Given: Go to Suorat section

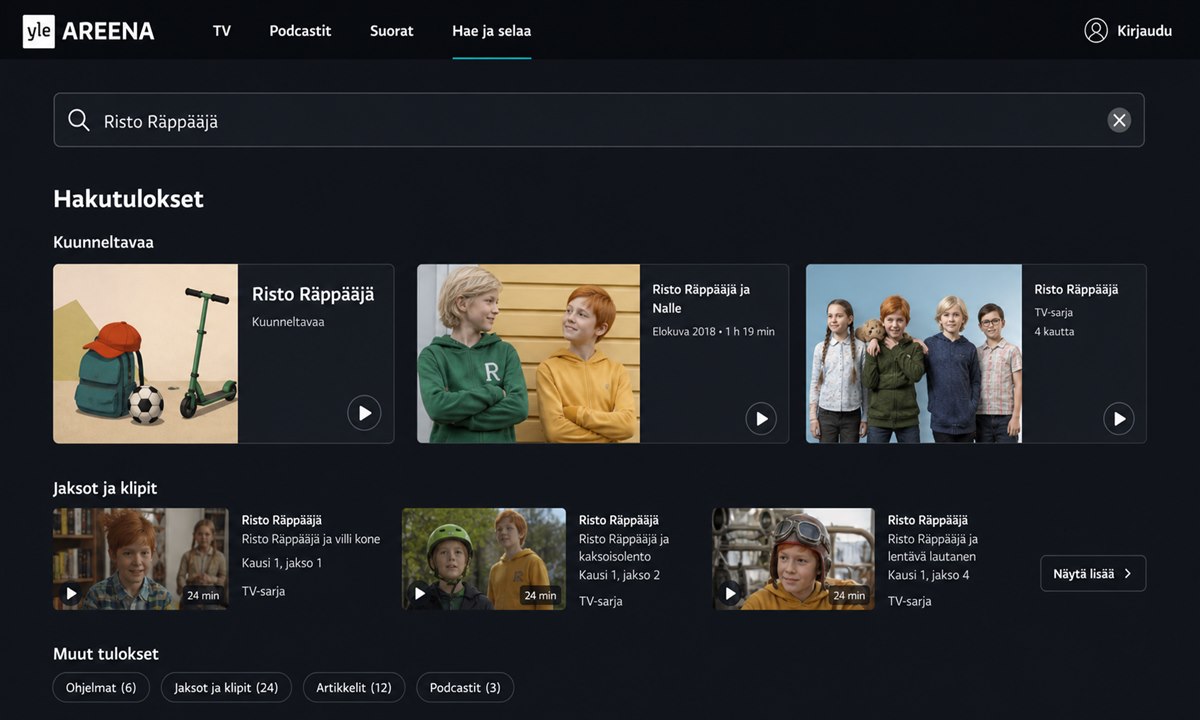Looking at the screenshot, I should tap(391, 31).
